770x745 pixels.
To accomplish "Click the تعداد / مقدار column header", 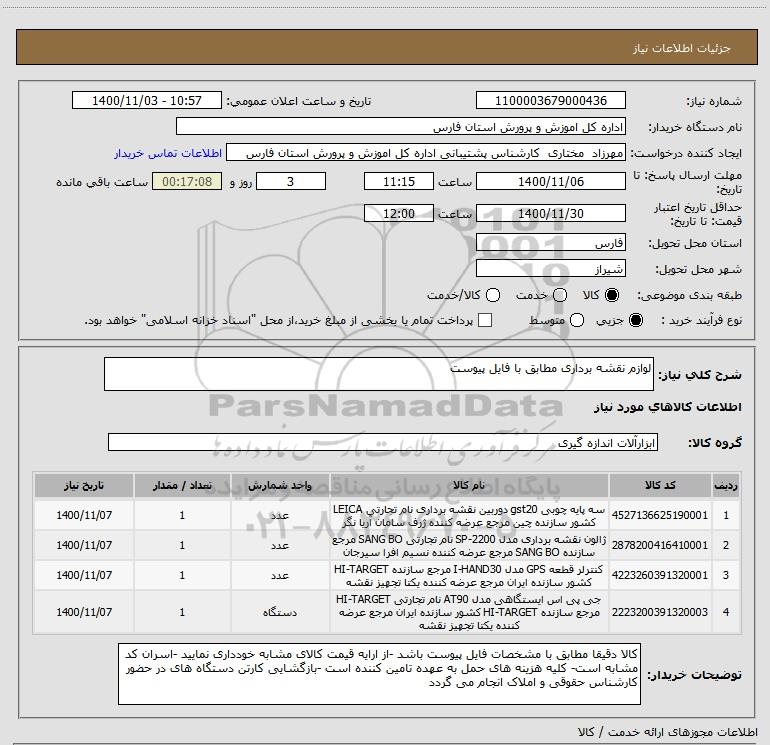I will click(182, 485).
